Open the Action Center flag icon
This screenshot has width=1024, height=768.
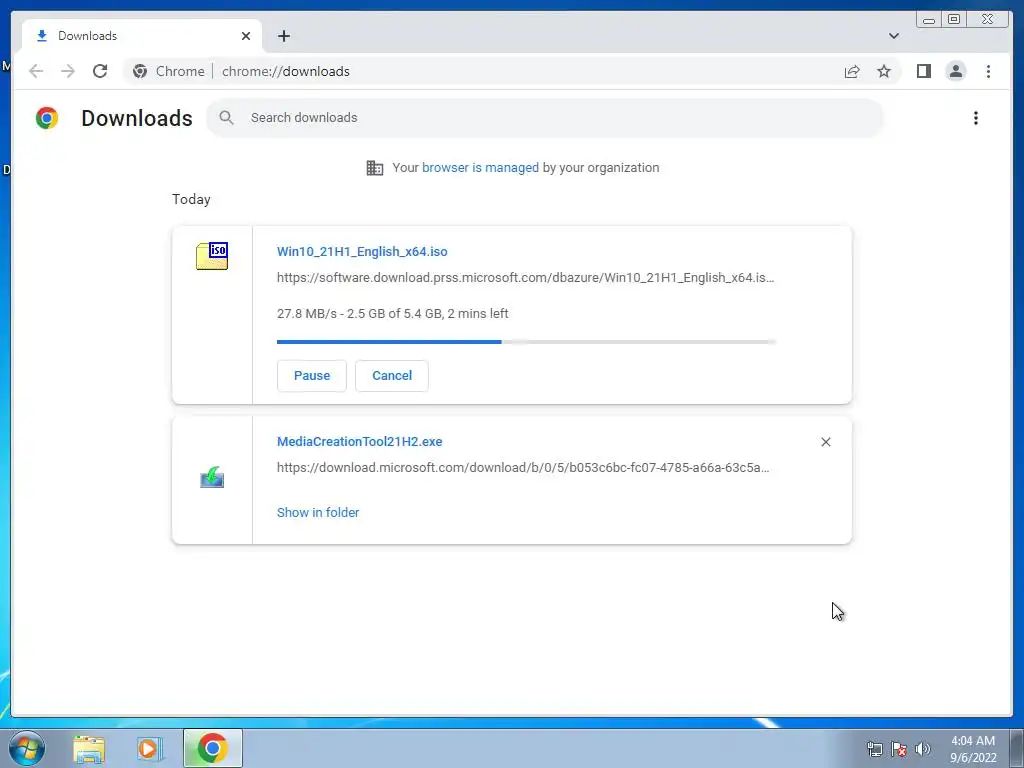click(899, 749)
